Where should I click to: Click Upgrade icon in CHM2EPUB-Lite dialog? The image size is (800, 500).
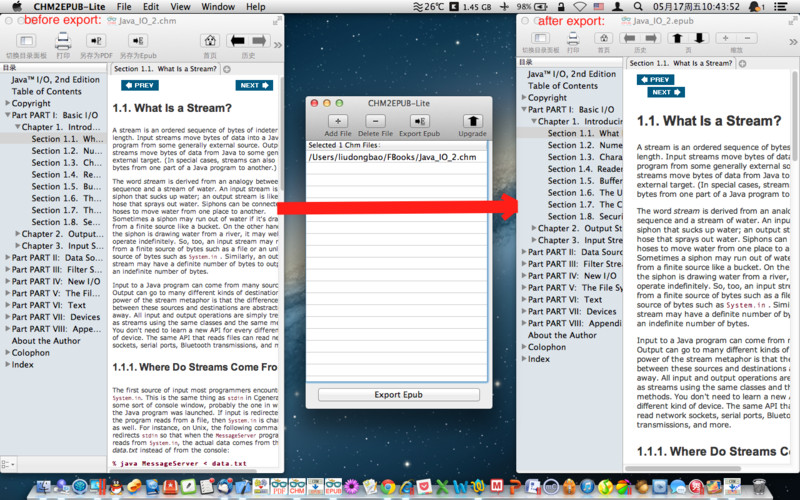point(472,121)
